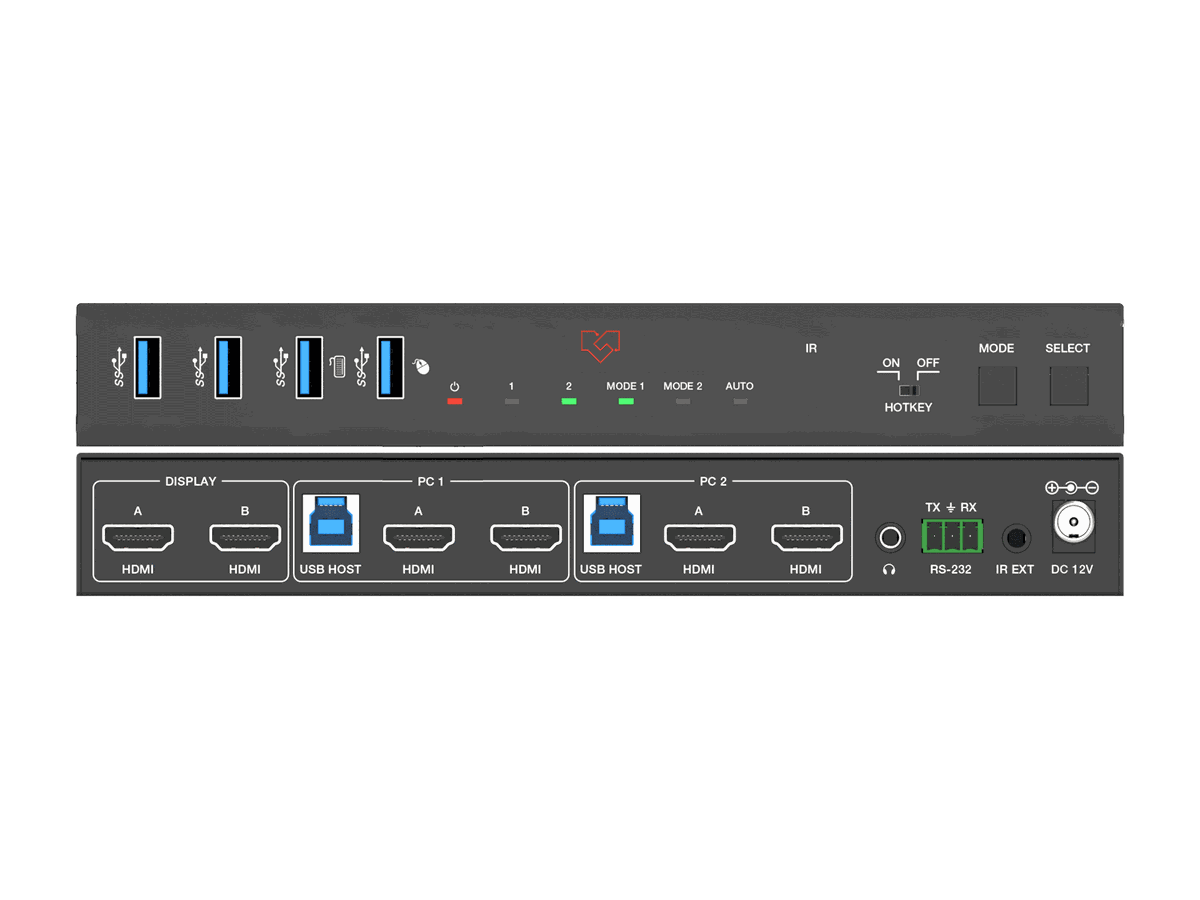
Task: Click the headphone symbol under the jack
Action: [x=890, y=569]
